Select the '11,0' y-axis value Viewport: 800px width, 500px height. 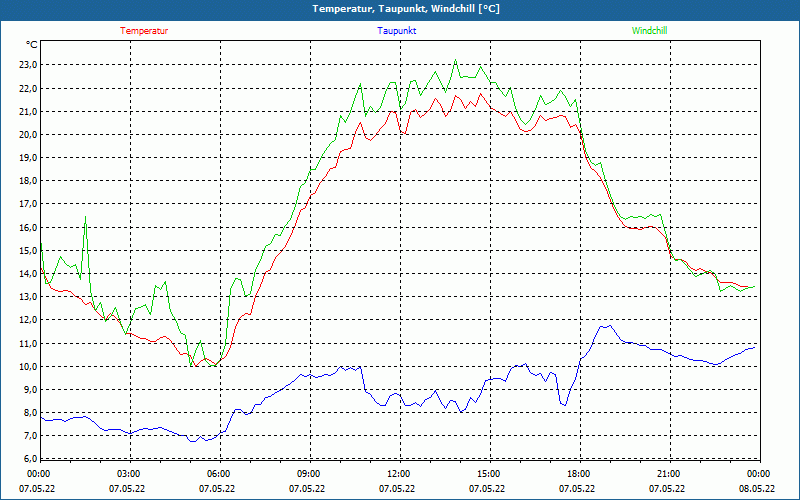point(28,343)
